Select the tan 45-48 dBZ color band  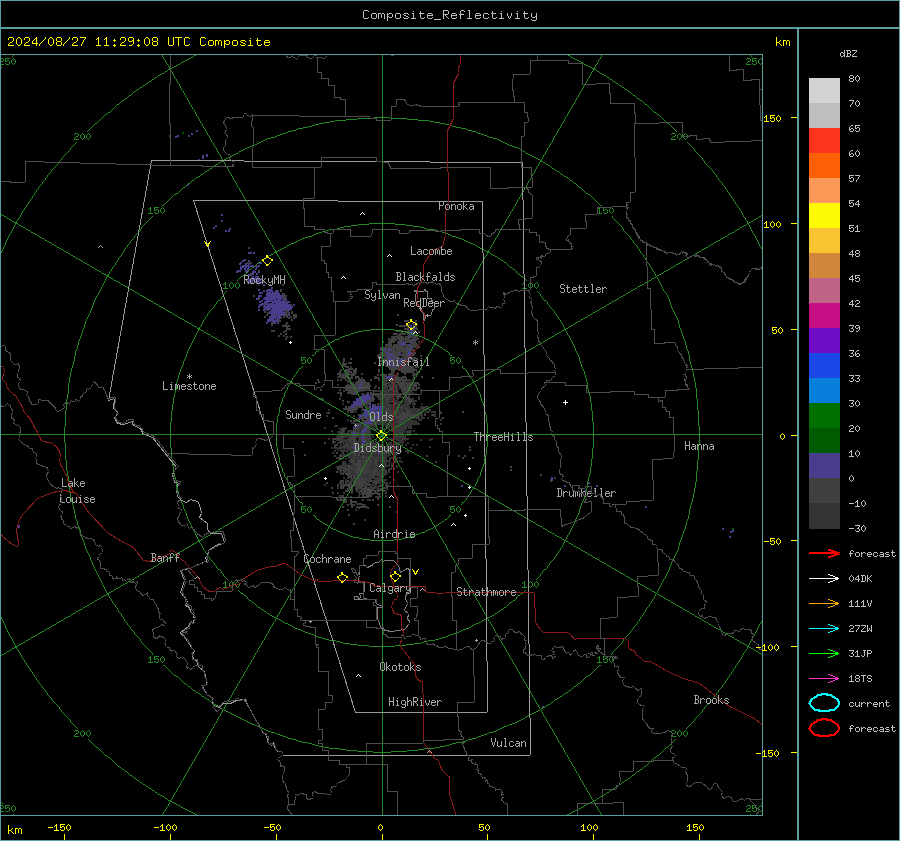824,266
